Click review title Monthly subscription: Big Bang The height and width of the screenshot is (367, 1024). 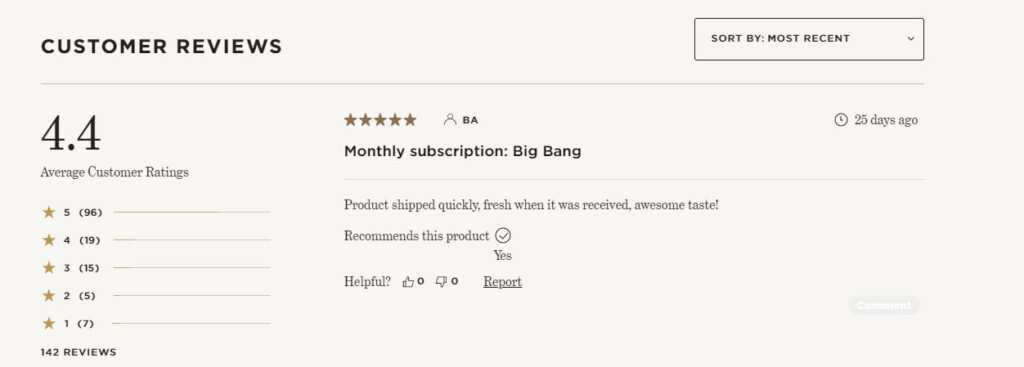pyautogui.click(x=462, y=152)
